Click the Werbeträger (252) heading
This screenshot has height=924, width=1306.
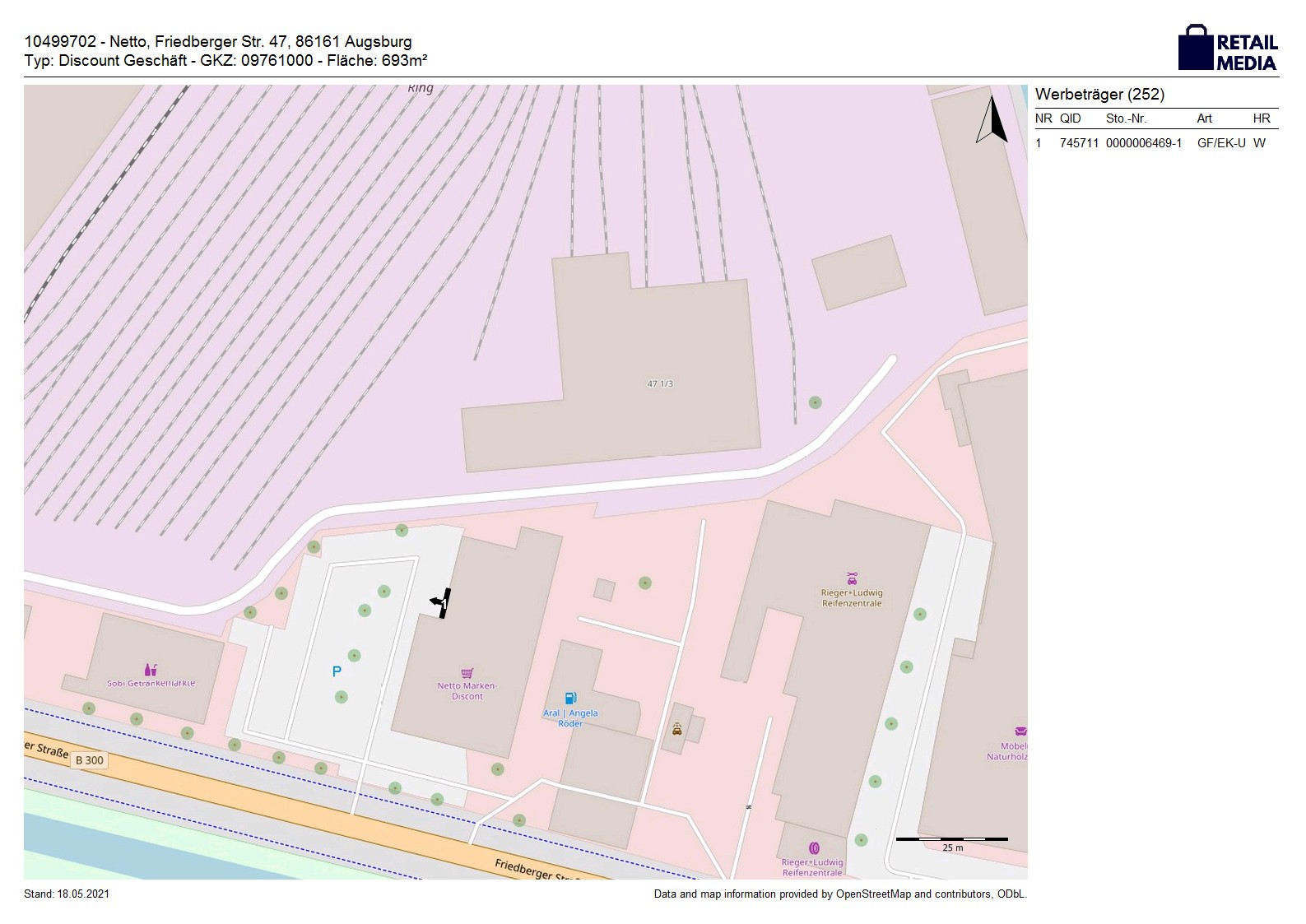click(1099, 95)
